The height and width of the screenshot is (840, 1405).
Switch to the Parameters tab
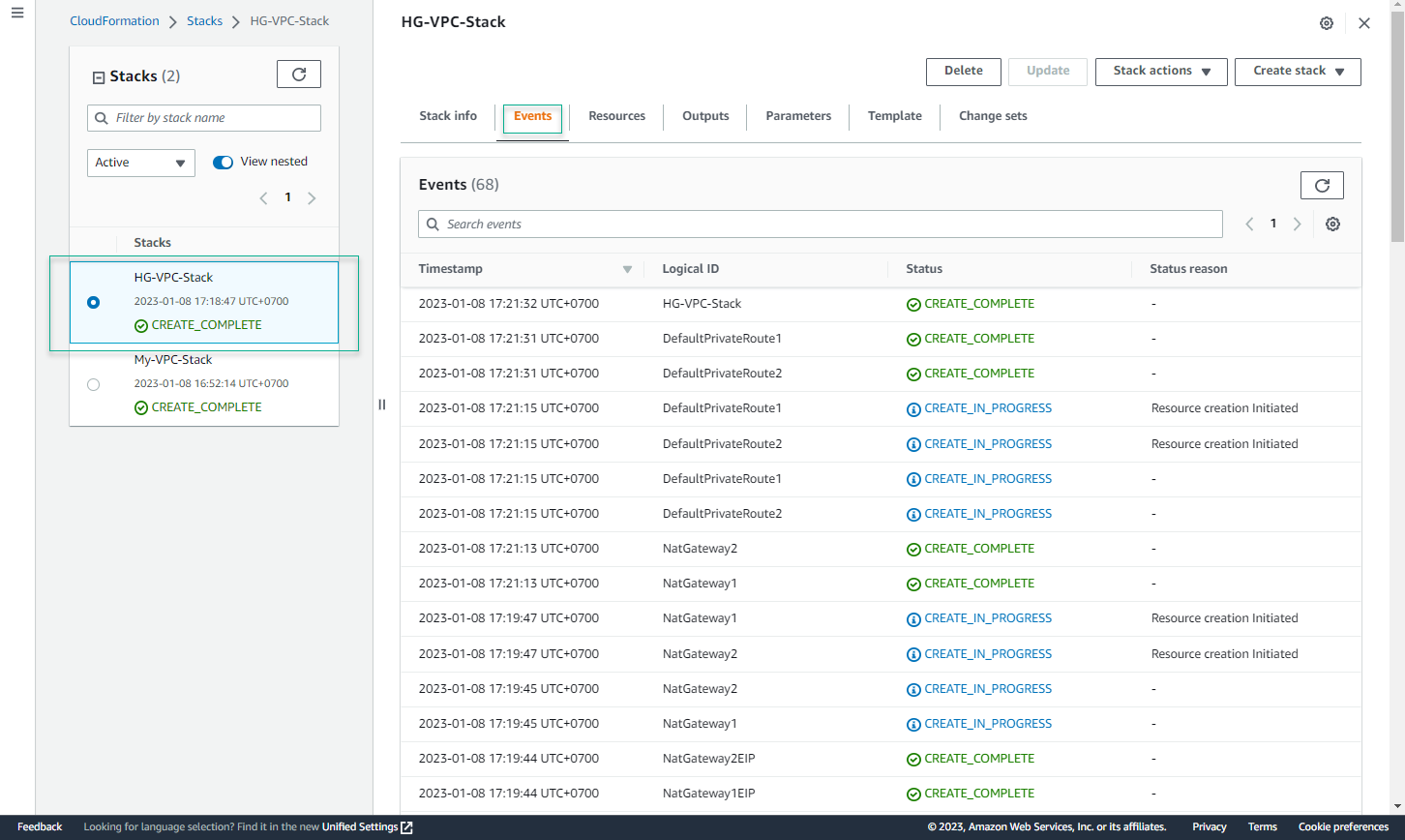pyautogui.click(x=798, y=116)
